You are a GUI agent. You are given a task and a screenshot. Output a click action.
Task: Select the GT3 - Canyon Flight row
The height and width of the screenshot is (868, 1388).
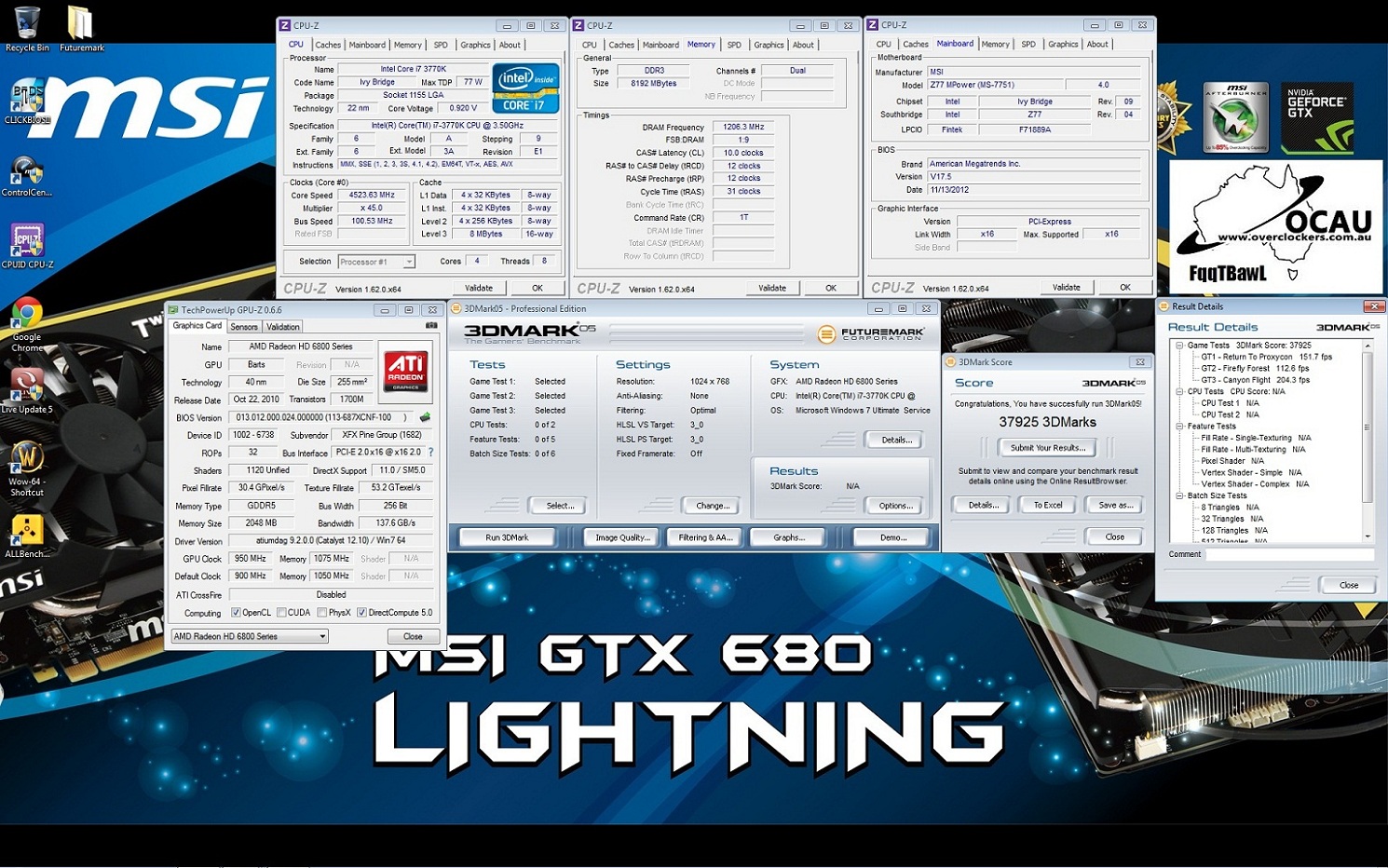(1255, 380)
